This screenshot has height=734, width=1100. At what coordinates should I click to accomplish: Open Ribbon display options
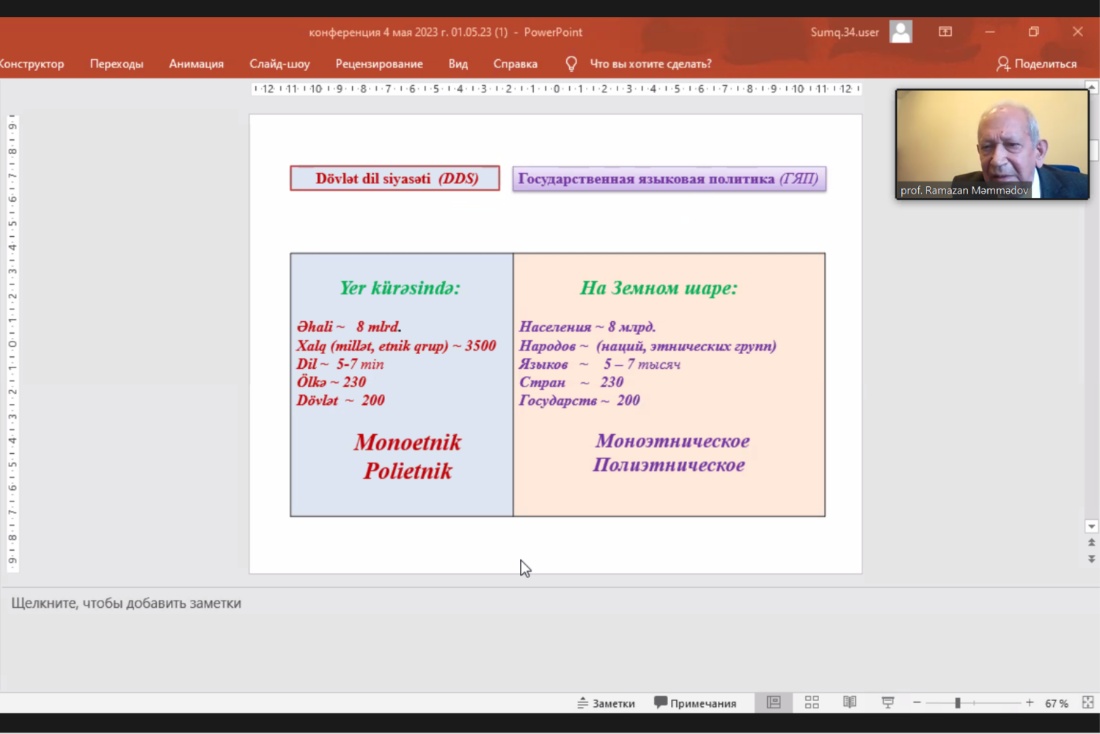tap(945, 32)
